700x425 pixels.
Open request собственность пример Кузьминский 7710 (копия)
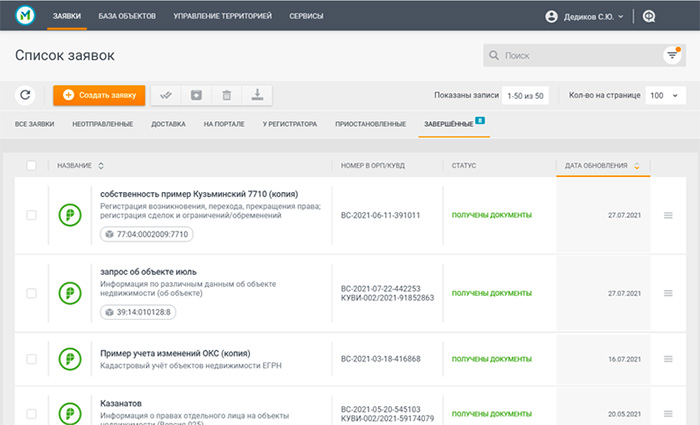pos(199,194)
